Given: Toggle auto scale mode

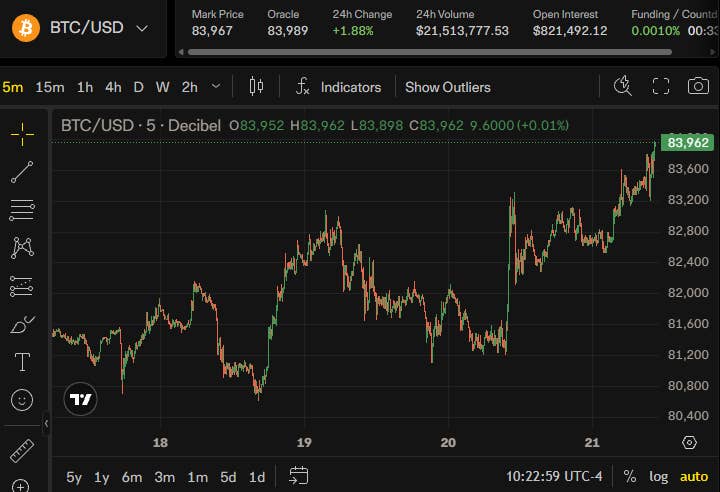Looking at the screenshot, I should (x=694, y=477).
